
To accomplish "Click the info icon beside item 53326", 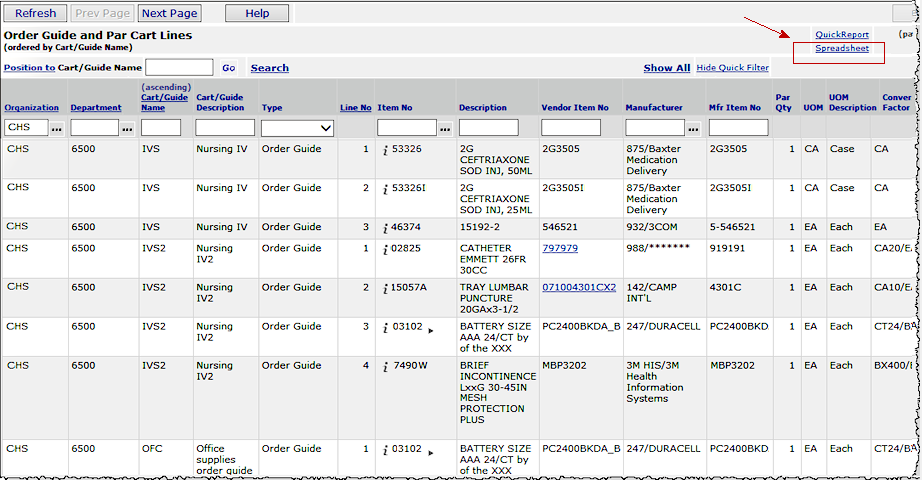I will pos(385,149).
